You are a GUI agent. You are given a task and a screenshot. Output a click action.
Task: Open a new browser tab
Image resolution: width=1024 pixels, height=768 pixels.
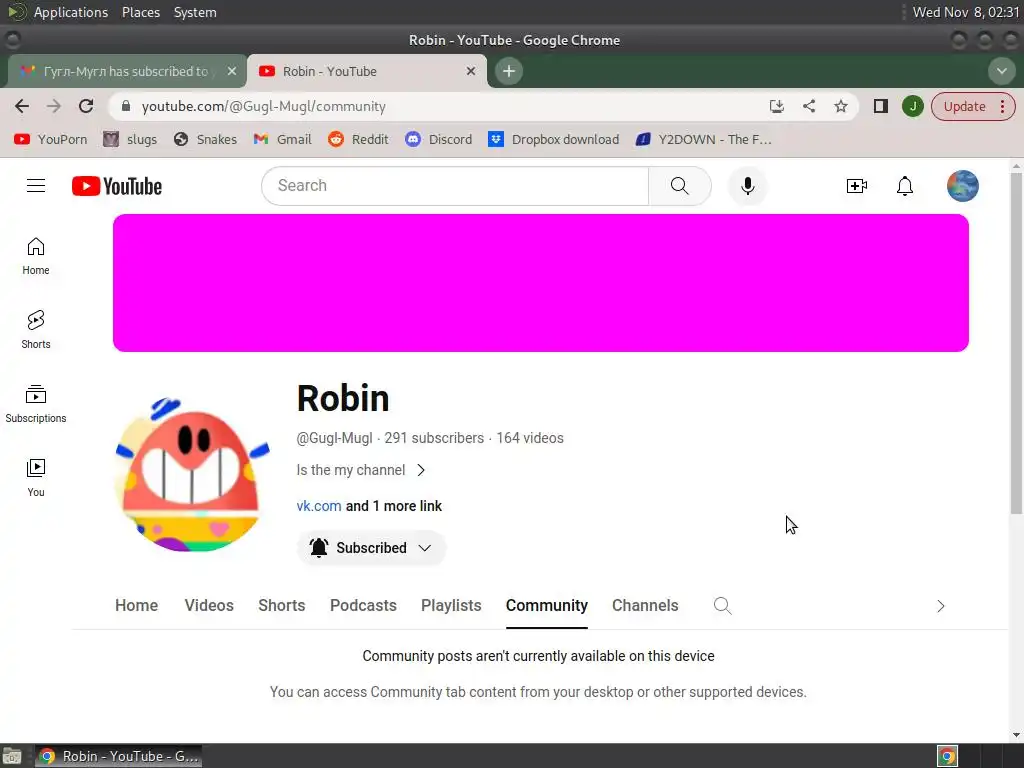(x=509, y=71)
